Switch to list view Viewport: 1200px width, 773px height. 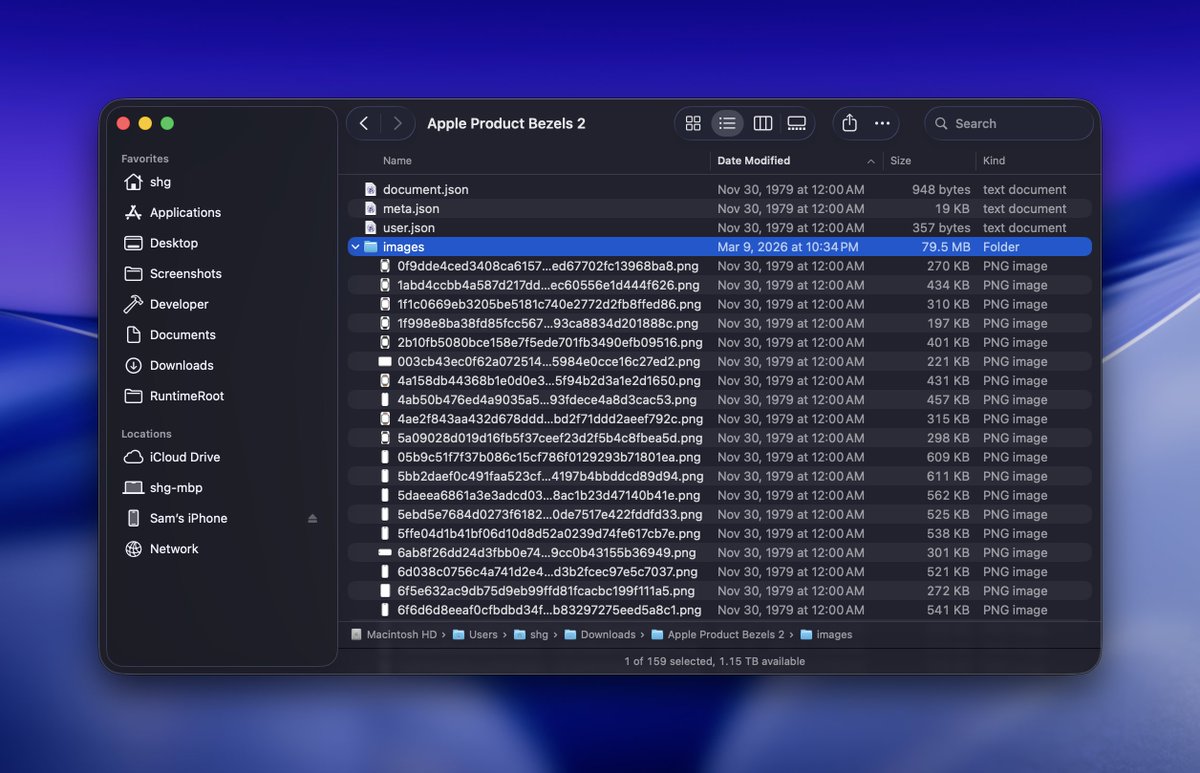(x=727, y=123)
